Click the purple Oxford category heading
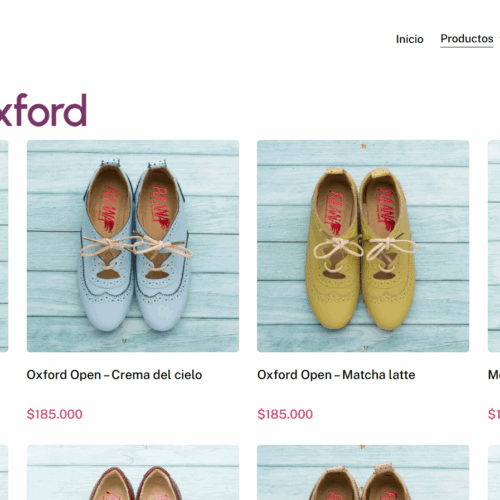 (43, 110)
